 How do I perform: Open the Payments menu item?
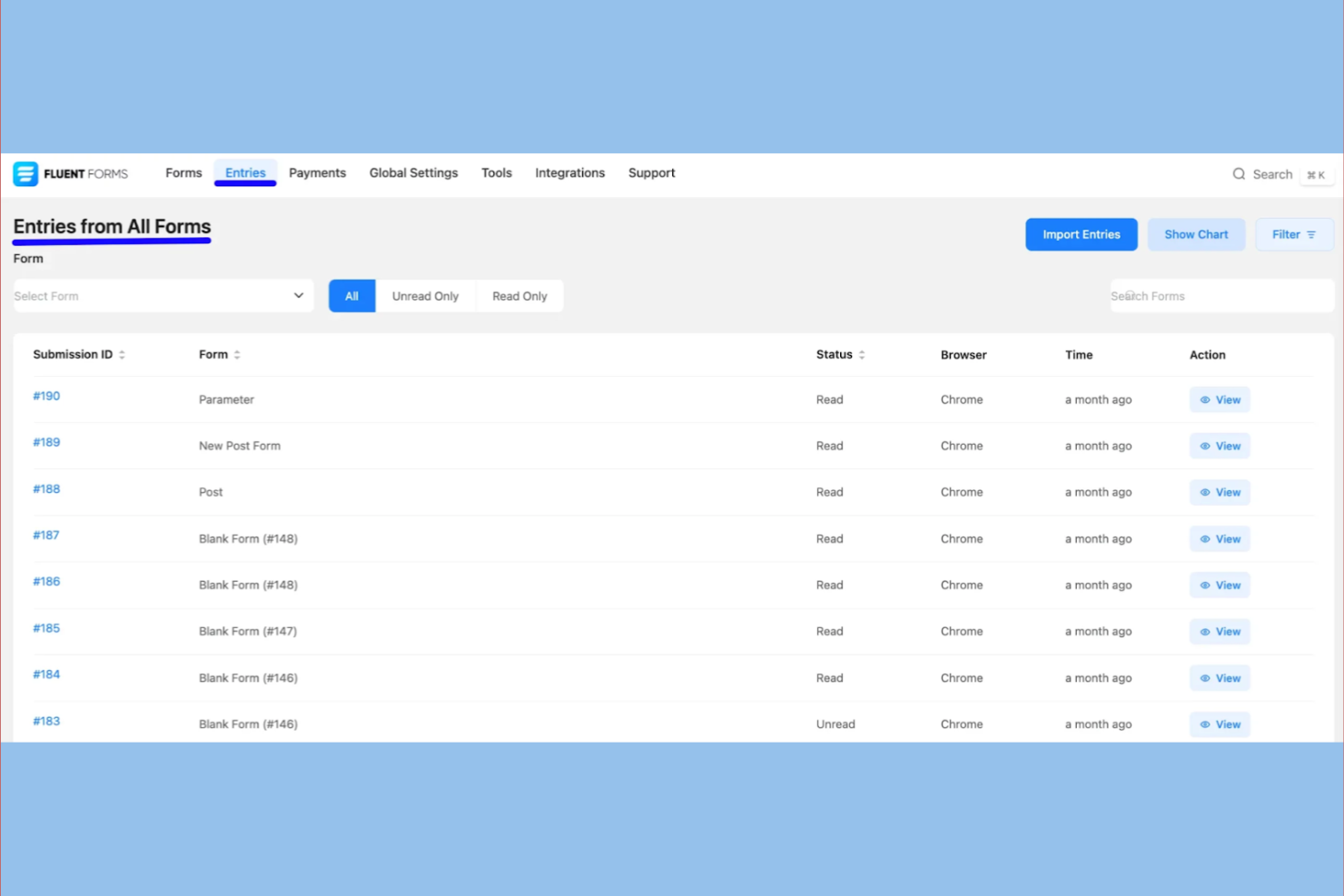(x=317, y=172)
